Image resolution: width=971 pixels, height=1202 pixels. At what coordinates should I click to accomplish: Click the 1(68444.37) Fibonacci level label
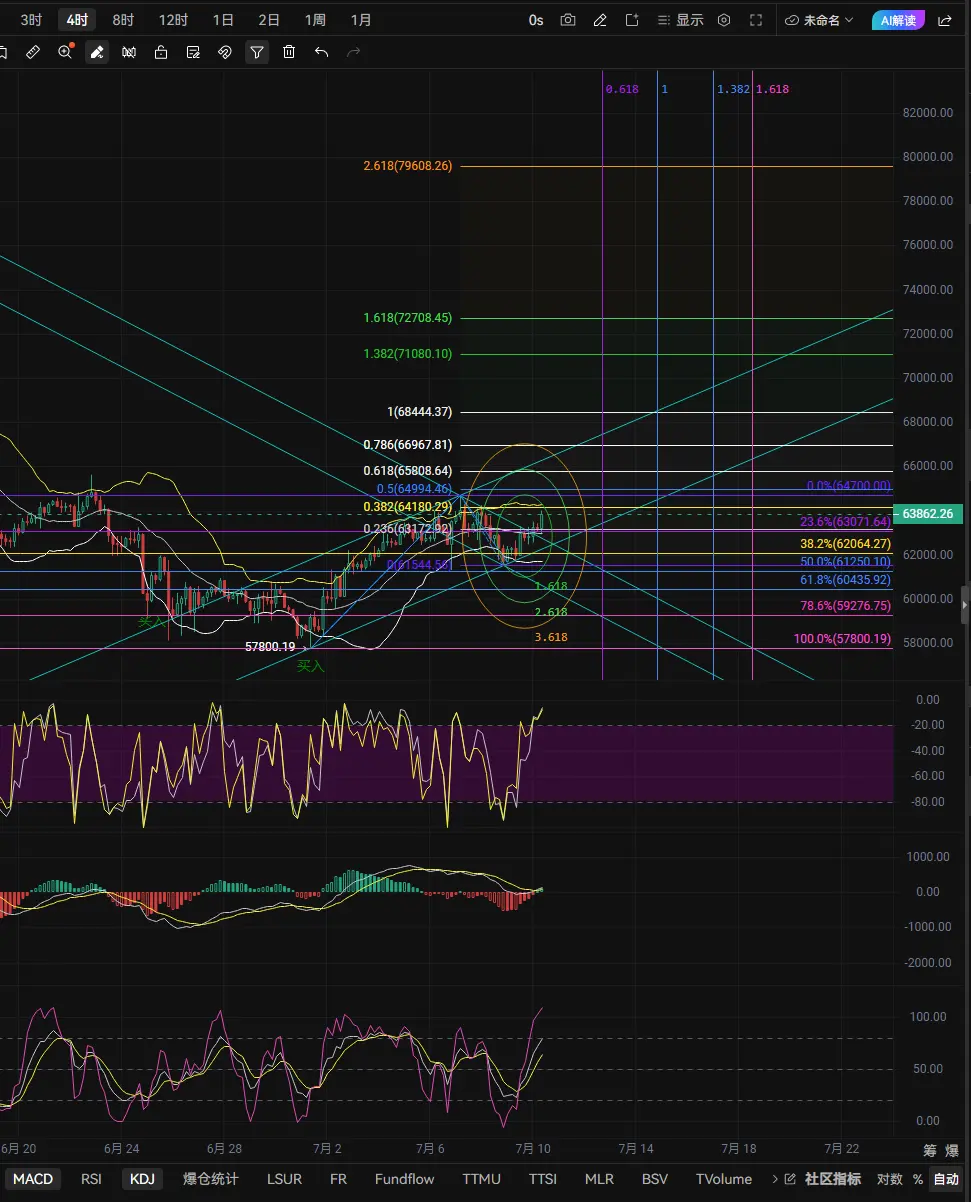pos(420,412)
